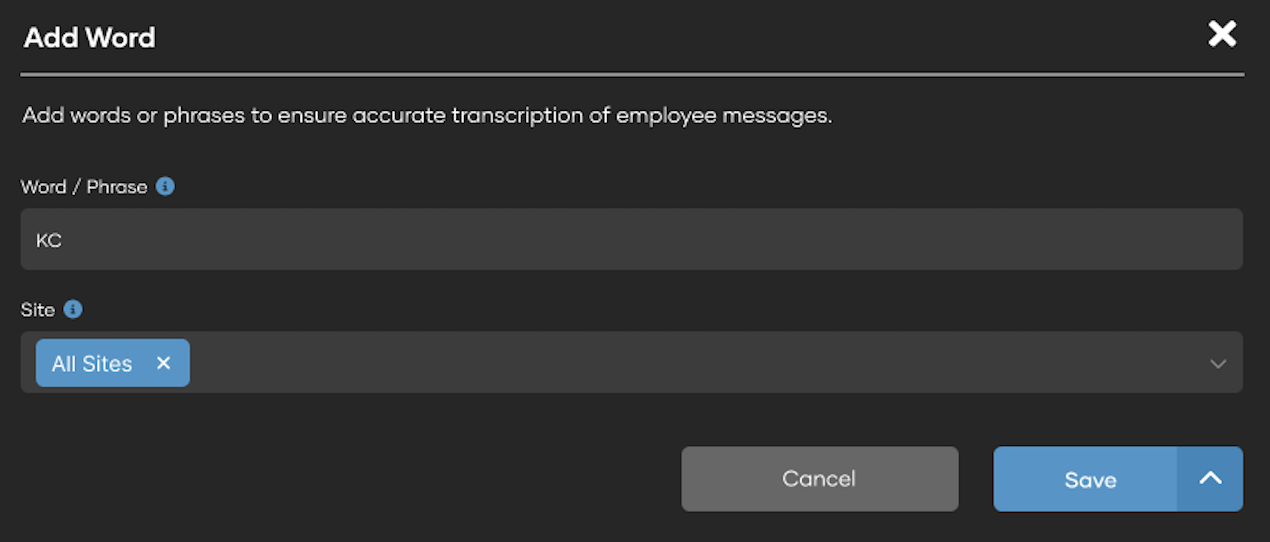Show Site help tooltip icon
This screenshot has height=542, width=1270.
[73, 309]
